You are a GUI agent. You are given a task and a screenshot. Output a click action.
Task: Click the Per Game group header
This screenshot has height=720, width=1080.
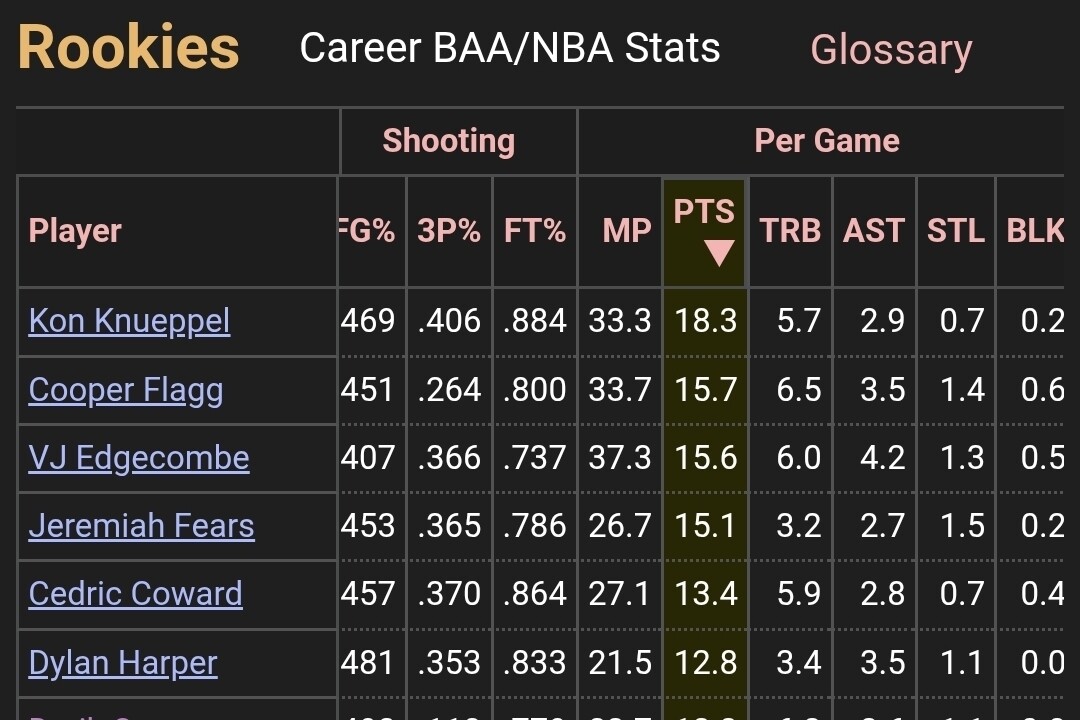click(x=826, y=141)
